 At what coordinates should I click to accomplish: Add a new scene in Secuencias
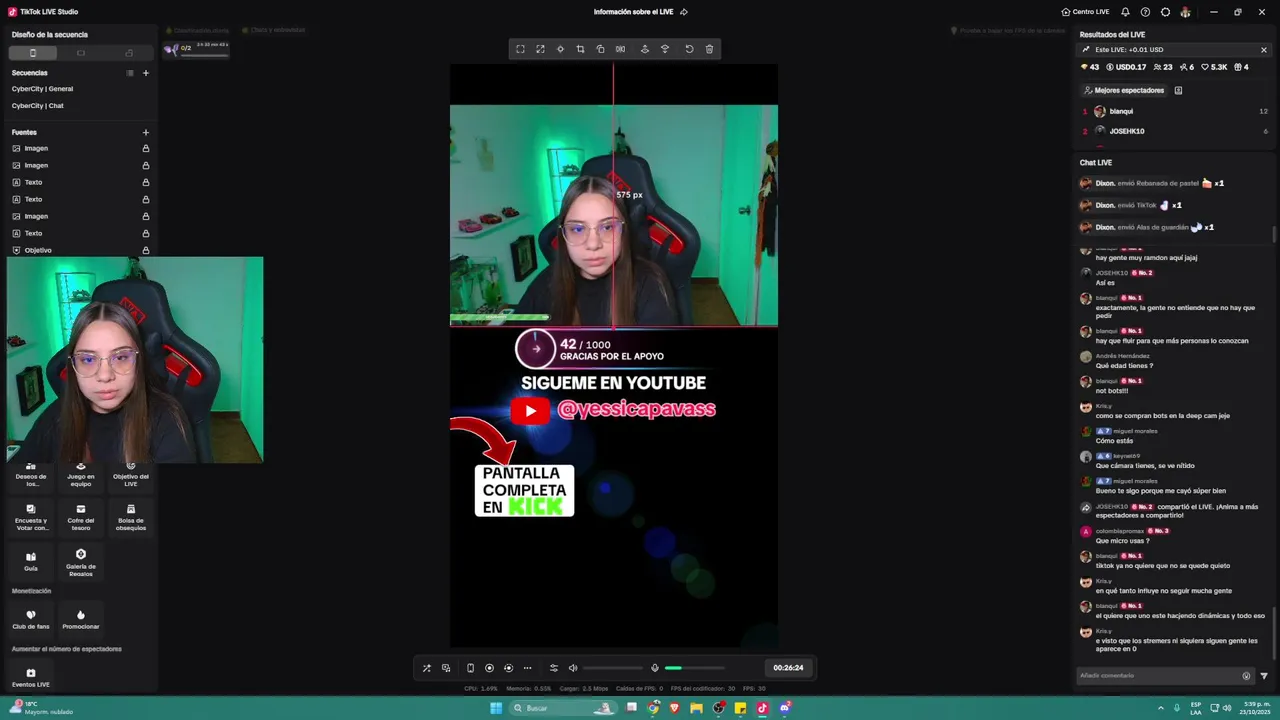[146, 73]
